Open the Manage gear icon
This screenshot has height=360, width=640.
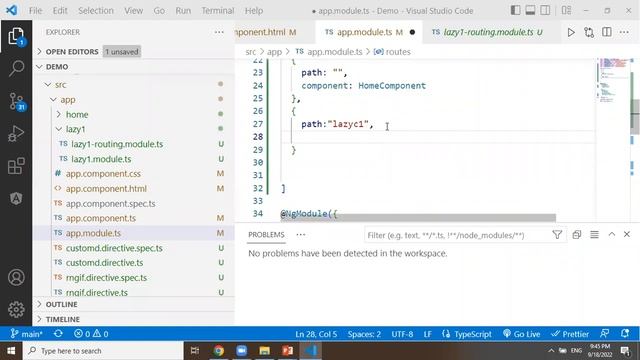16,309
